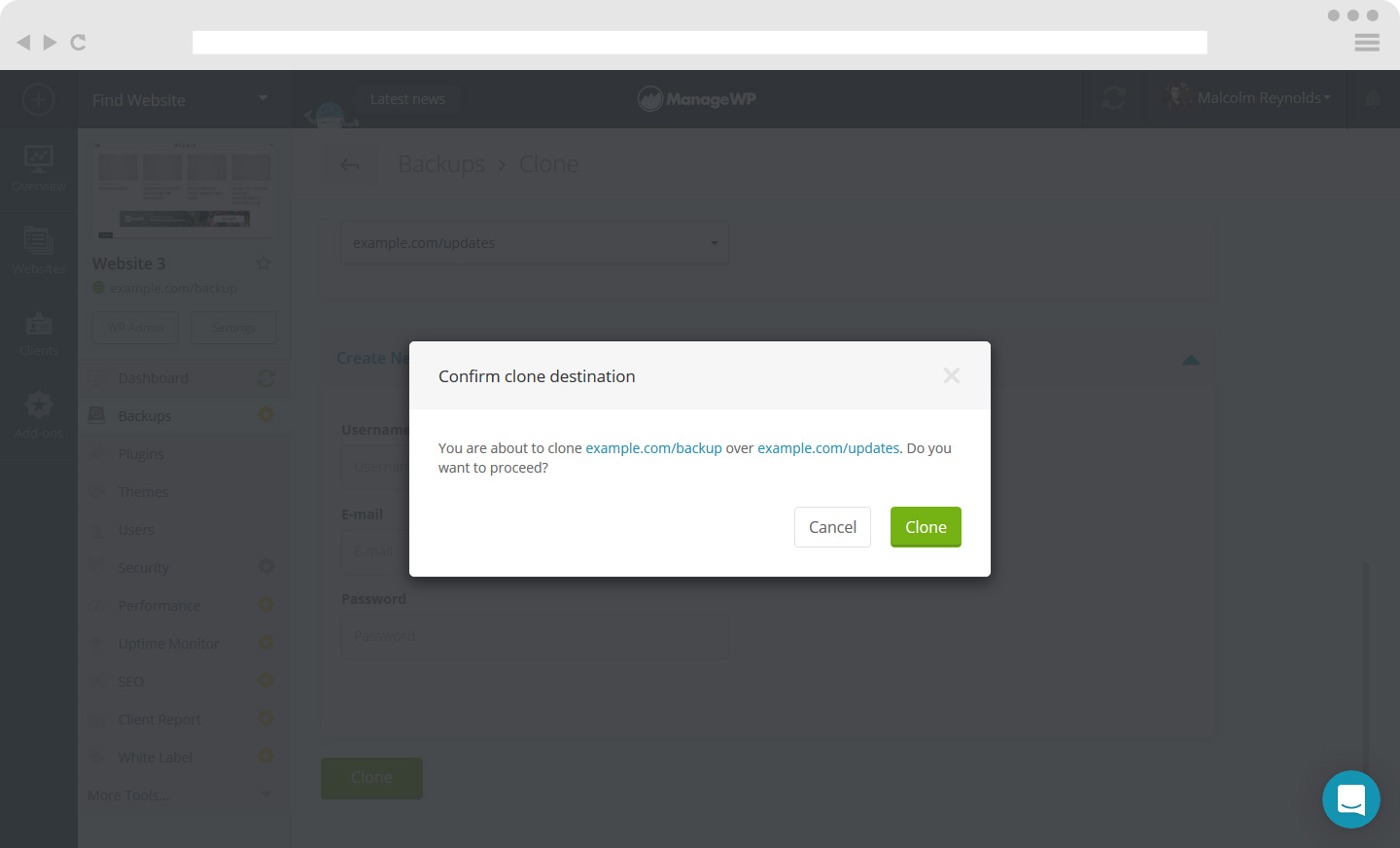Click the WP Admin button
This screenshot has width=1400, height=848.
point(135,328)
